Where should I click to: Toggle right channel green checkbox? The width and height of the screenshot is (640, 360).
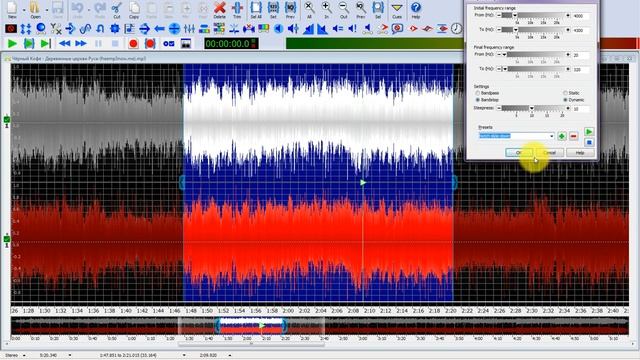click(x=7, y=239)
